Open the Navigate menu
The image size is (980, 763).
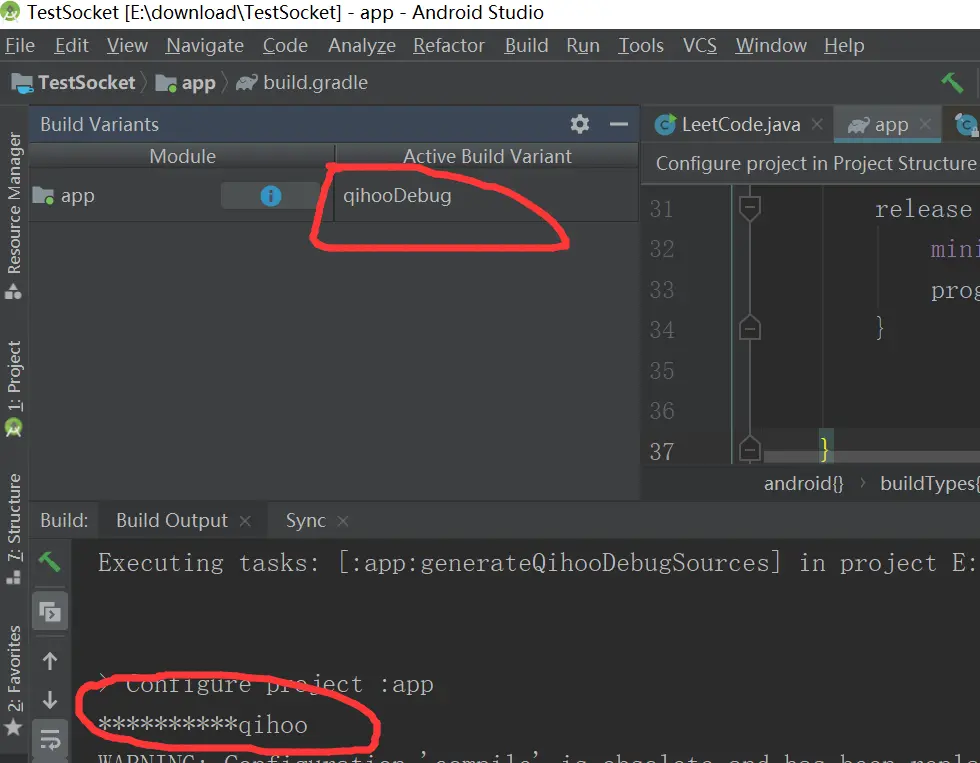(x=205, y=46)
